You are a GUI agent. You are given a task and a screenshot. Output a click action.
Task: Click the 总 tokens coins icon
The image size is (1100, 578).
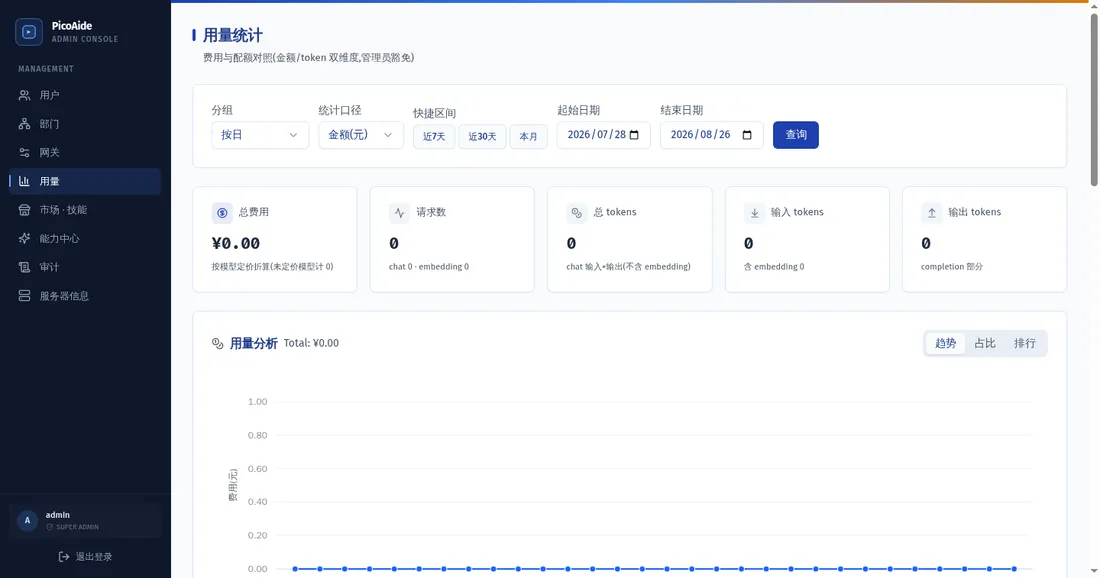[x=577, y=213]
